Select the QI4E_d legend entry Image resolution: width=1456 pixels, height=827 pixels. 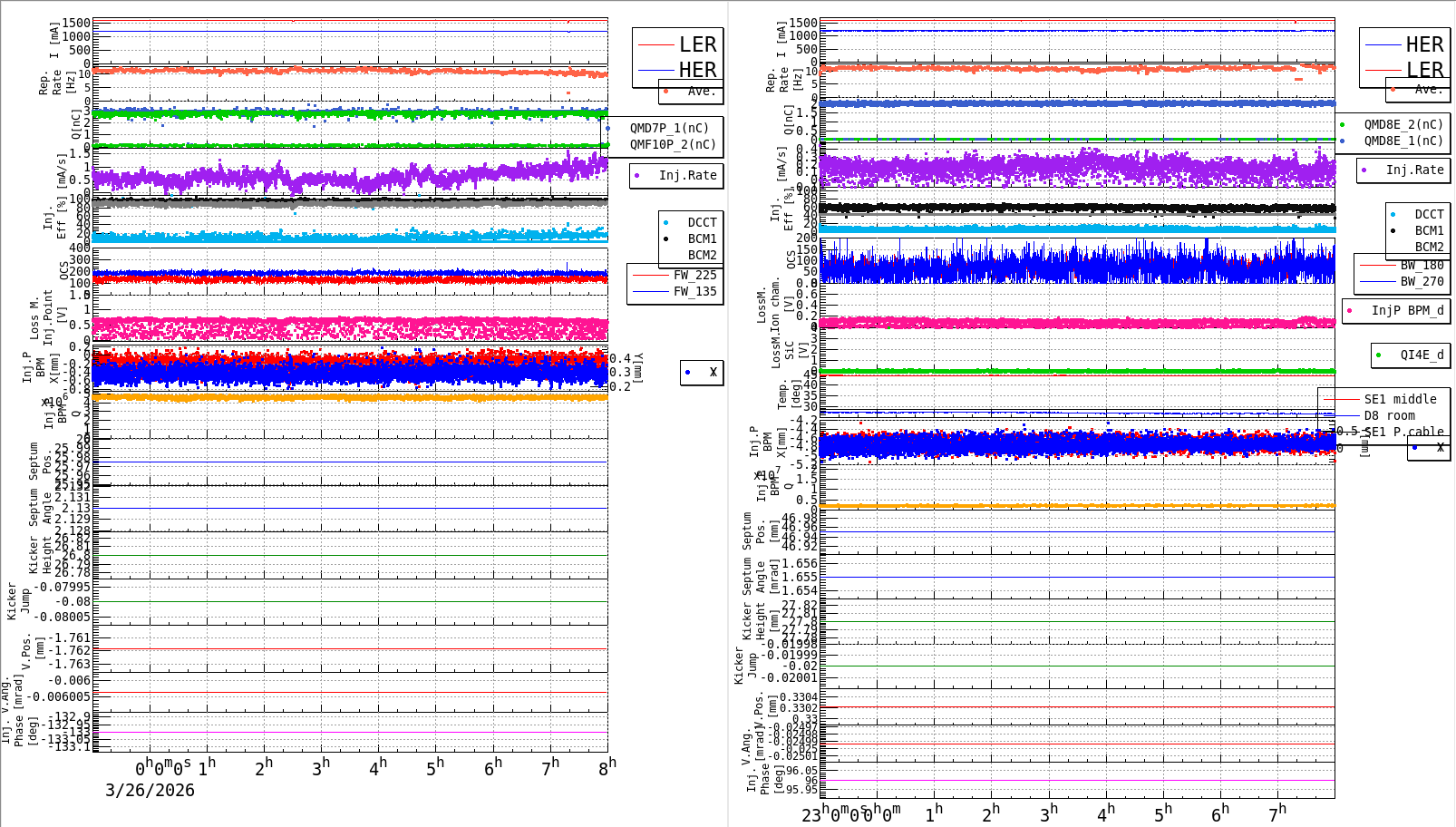[1422, 355]
